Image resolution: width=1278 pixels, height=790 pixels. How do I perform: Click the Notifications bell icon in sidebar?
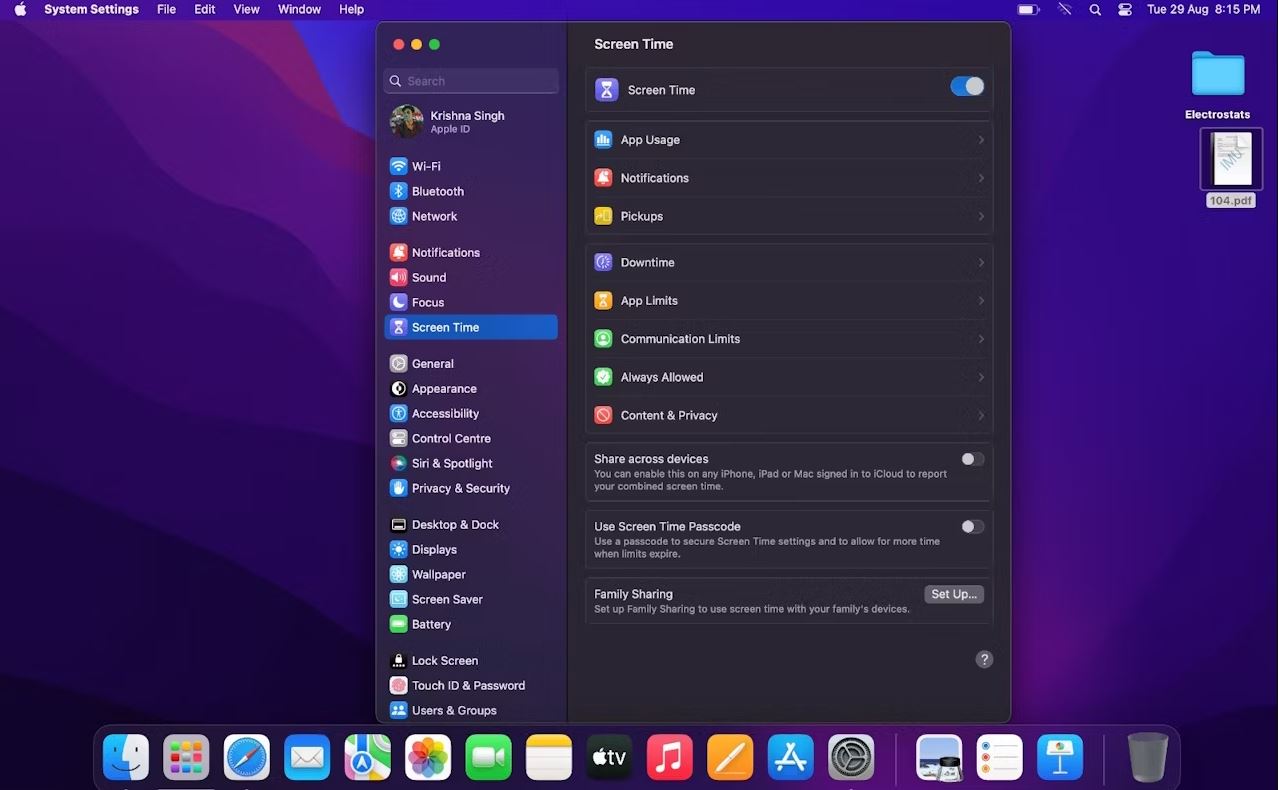[398, 252]
